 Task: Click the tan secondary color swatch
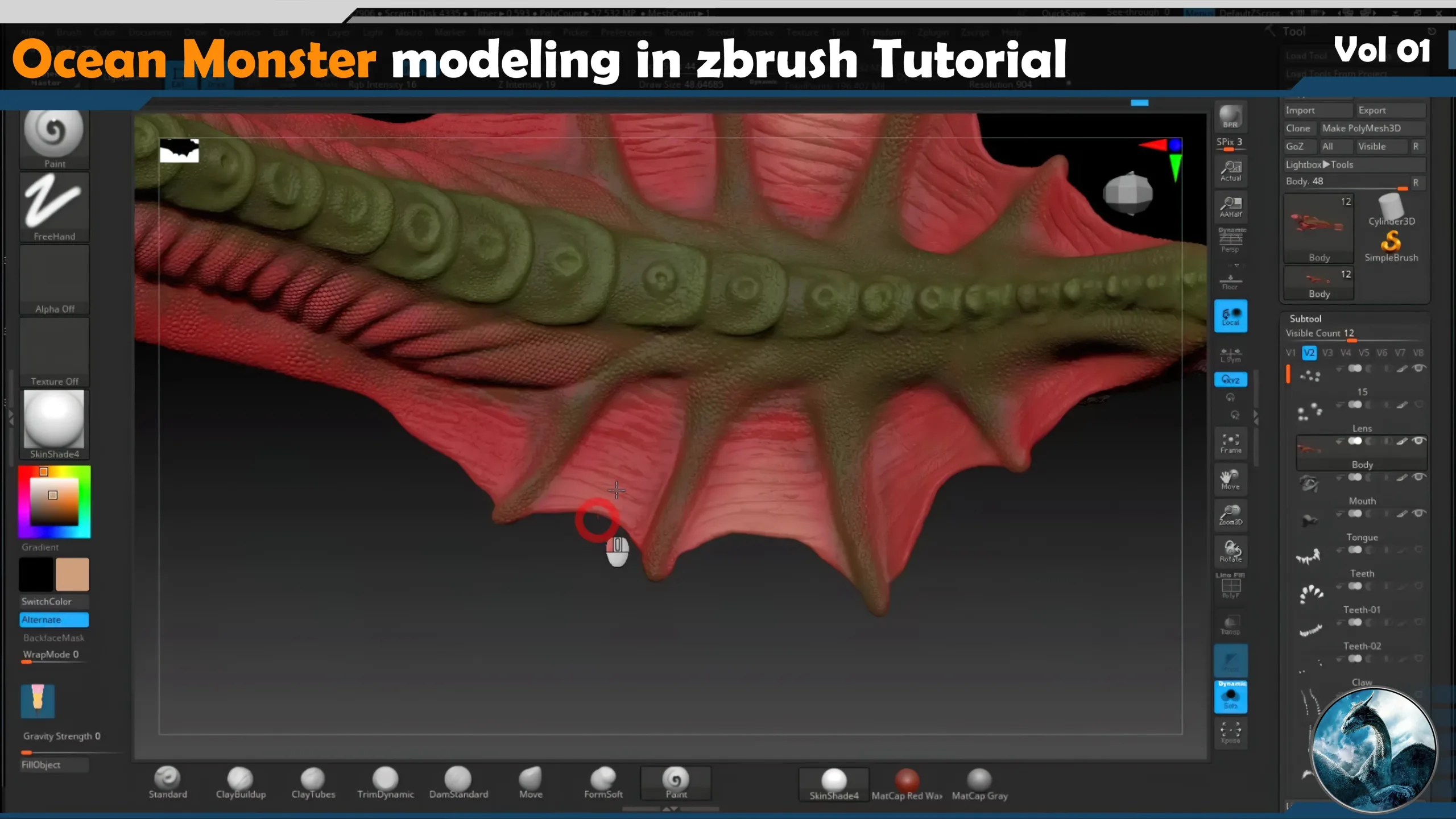pos(72,574)
